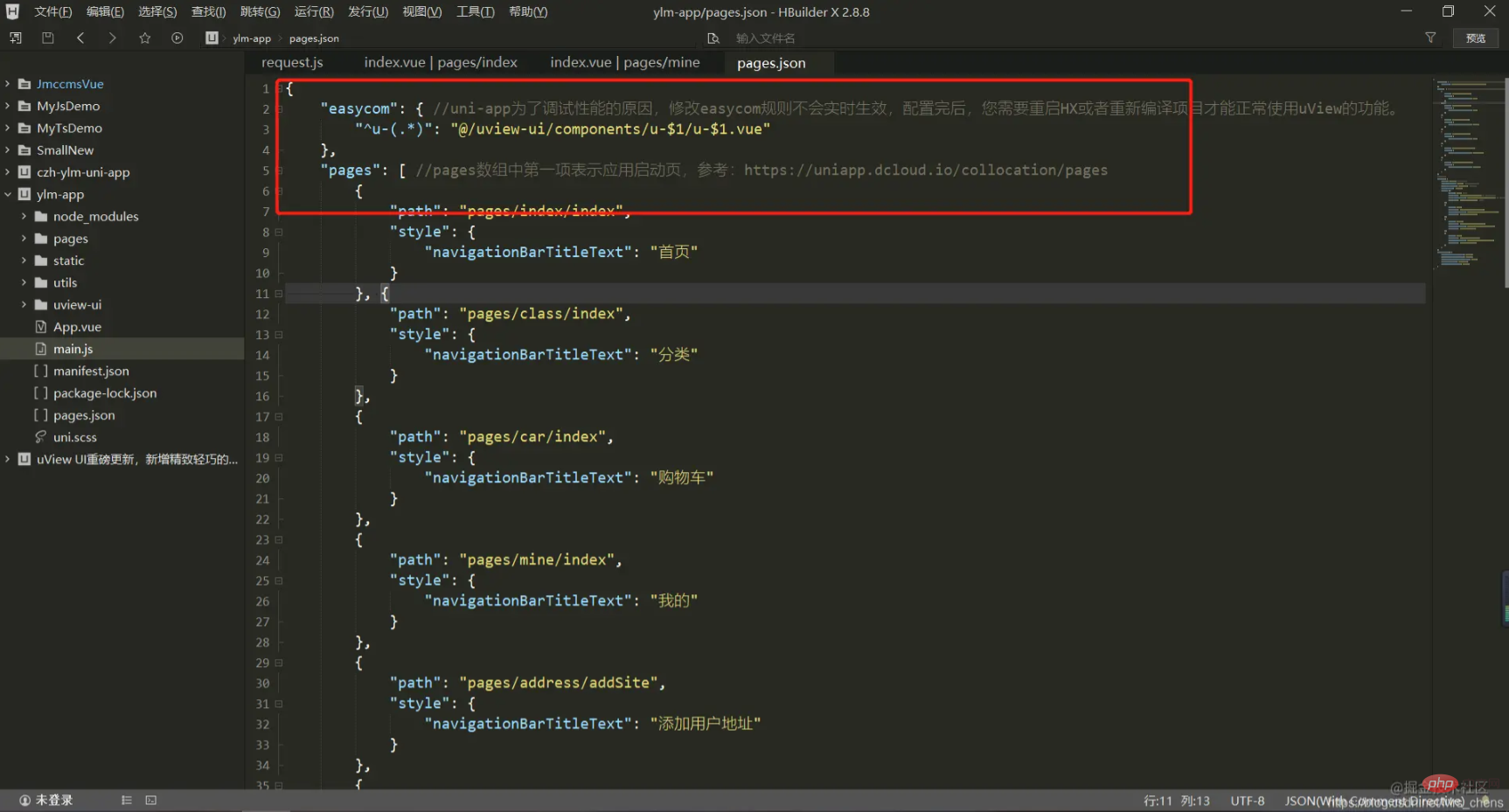
Task: Select pages.json in the file tree
Action: (x=84, y=415)
